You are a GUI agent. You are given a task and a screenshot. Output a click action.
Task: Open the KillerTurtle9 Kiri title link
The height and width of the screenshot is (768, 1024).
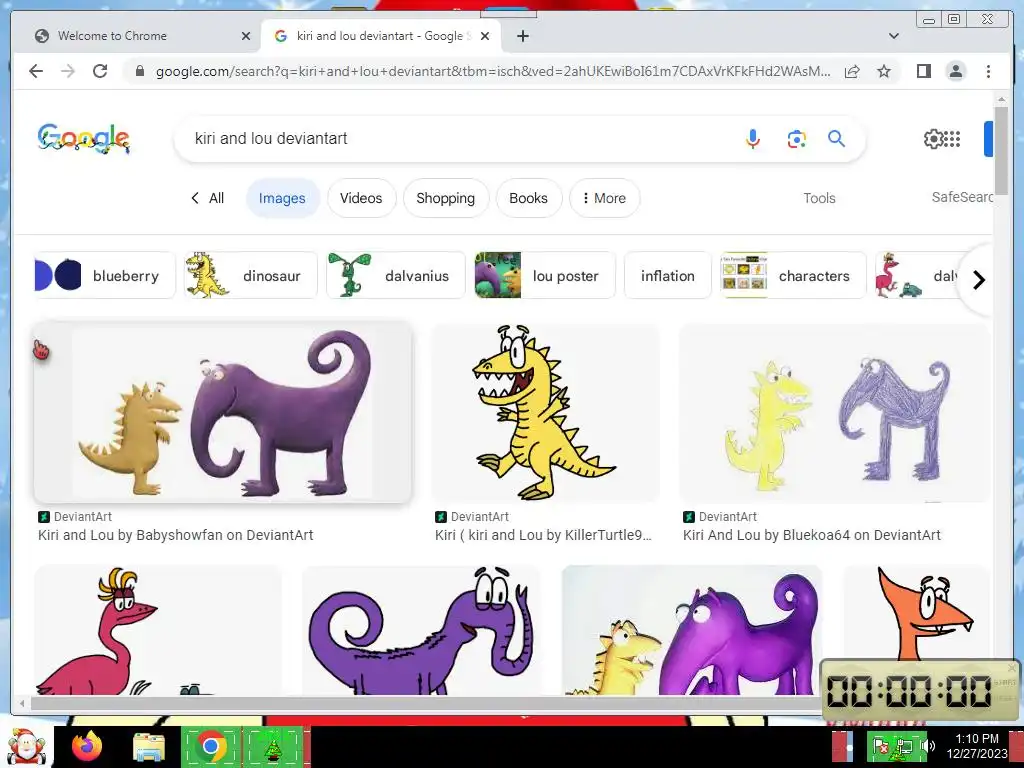[543, 535]
